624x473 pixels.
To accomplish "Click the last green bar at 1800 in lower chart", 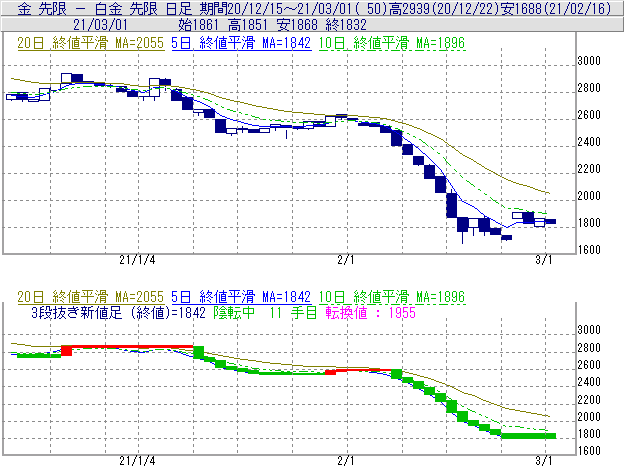I will (x=528, y=436).
